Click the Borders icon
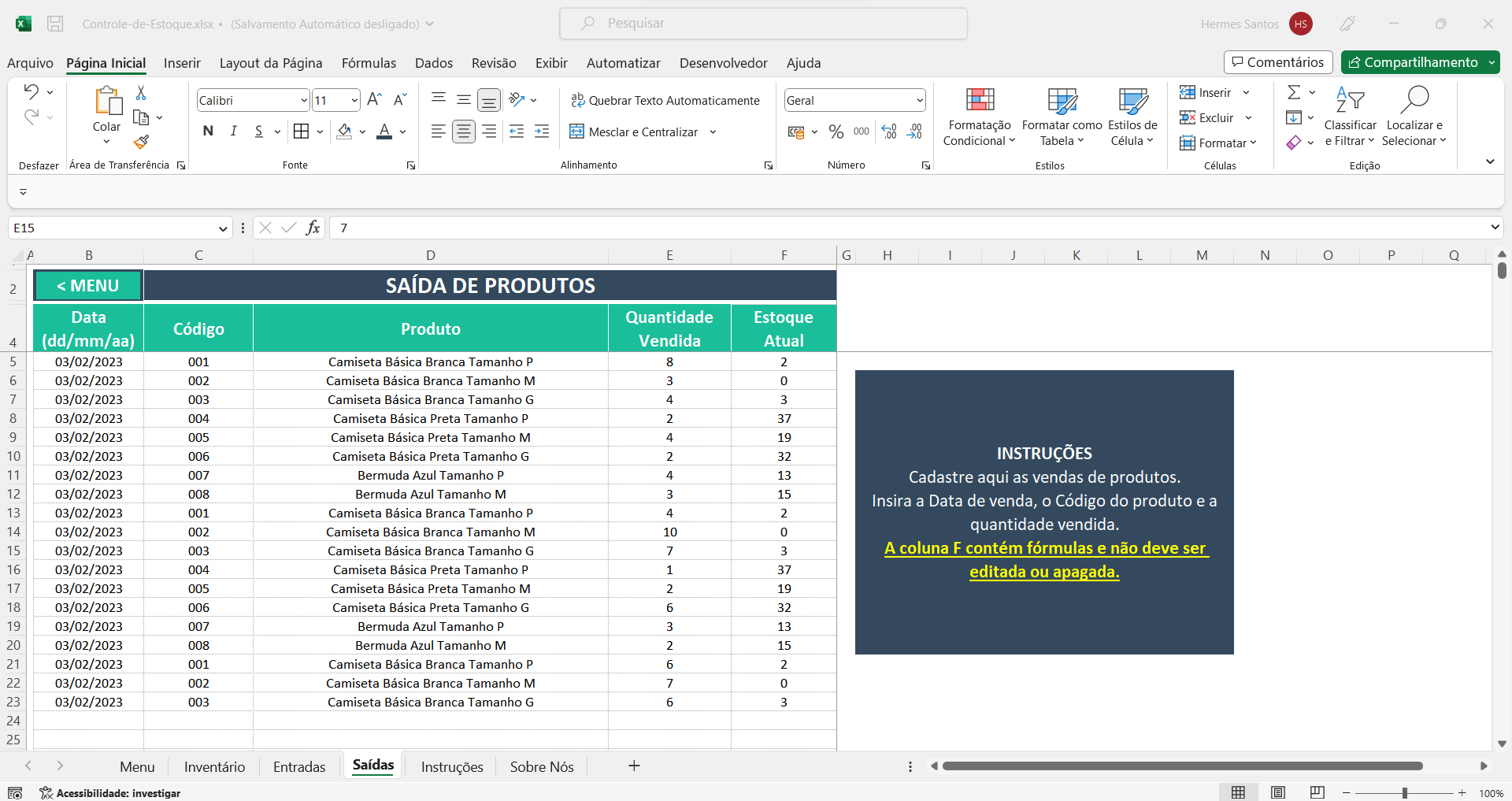Screen dimensions: 1512x801 coord(301,132)
